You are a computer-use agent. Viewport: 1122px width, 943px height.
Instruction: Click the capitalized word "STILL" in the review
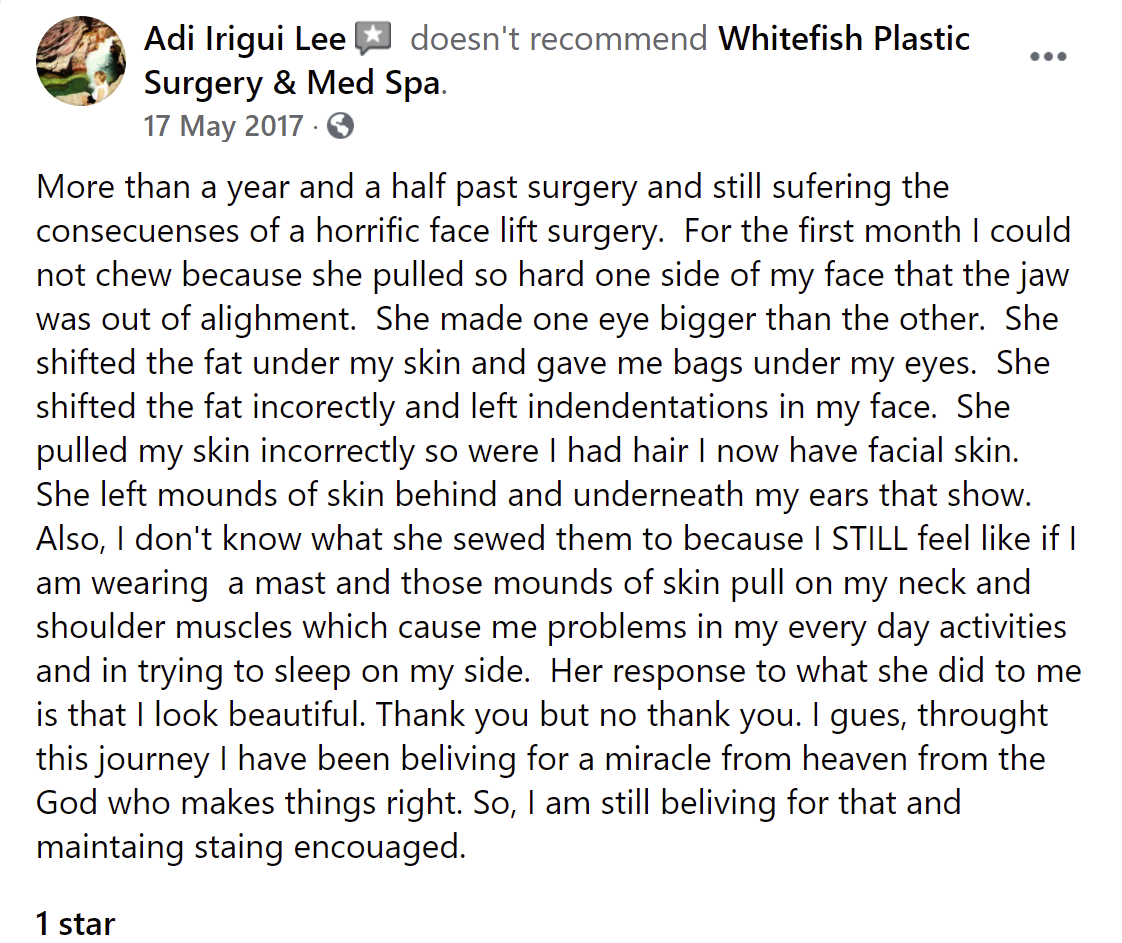(869, 539)
